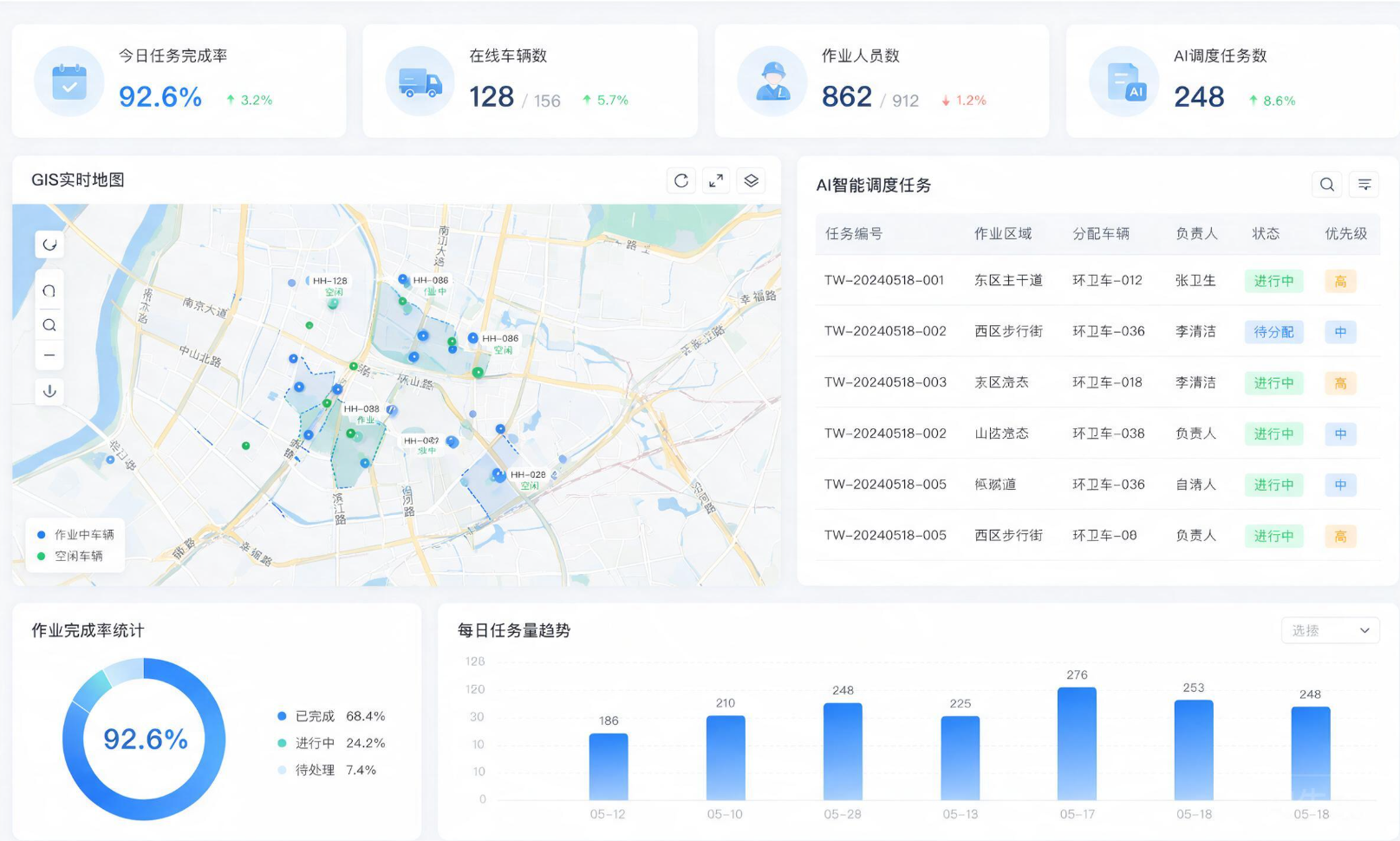Screen dimensions: 1400x841
Task: Click the name 张卫生 in the table
Action: (1195, 280)
